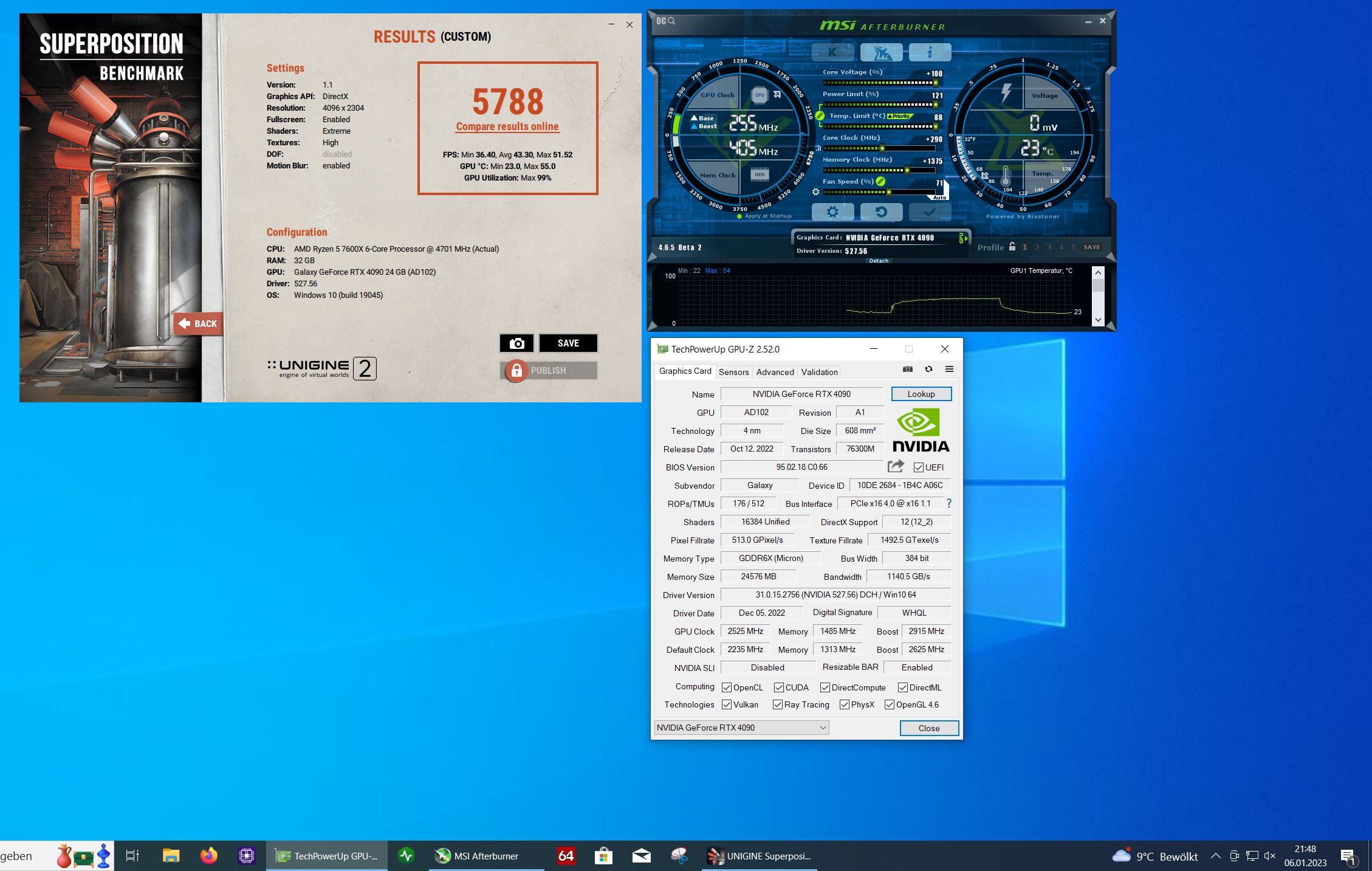Click the Lookup button in GPU-Z
Image resolution: width=1372 pixels, height=871 pixels.
(x=921, y=394)
